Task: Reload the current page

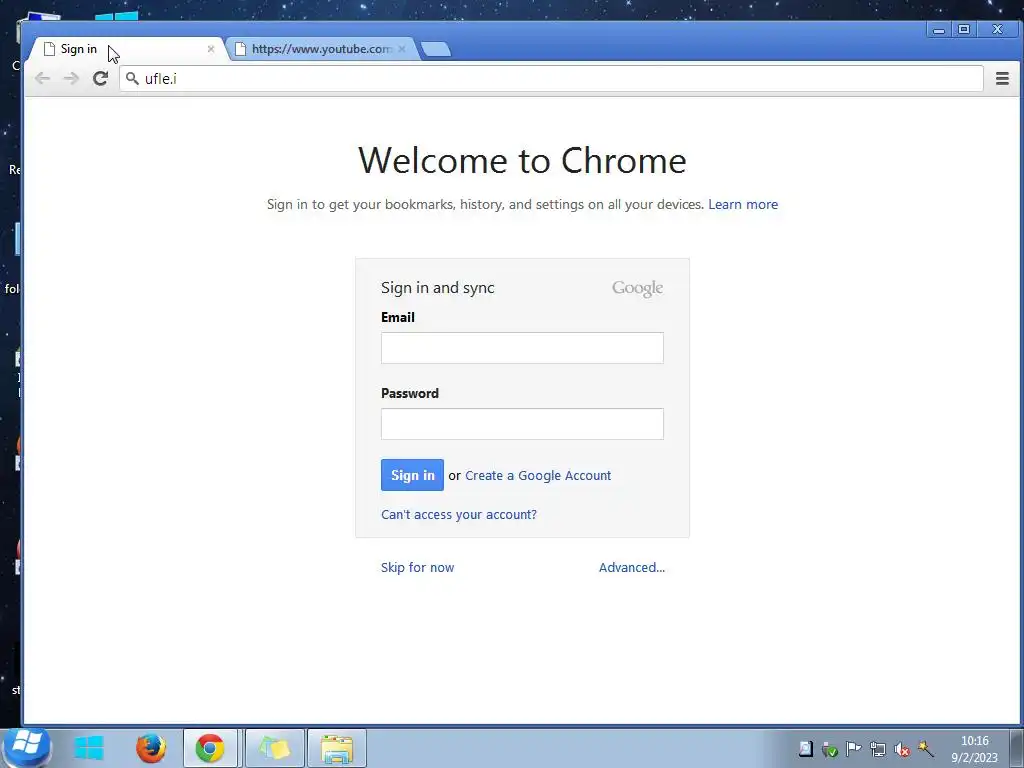Action: tap(100, 78)
